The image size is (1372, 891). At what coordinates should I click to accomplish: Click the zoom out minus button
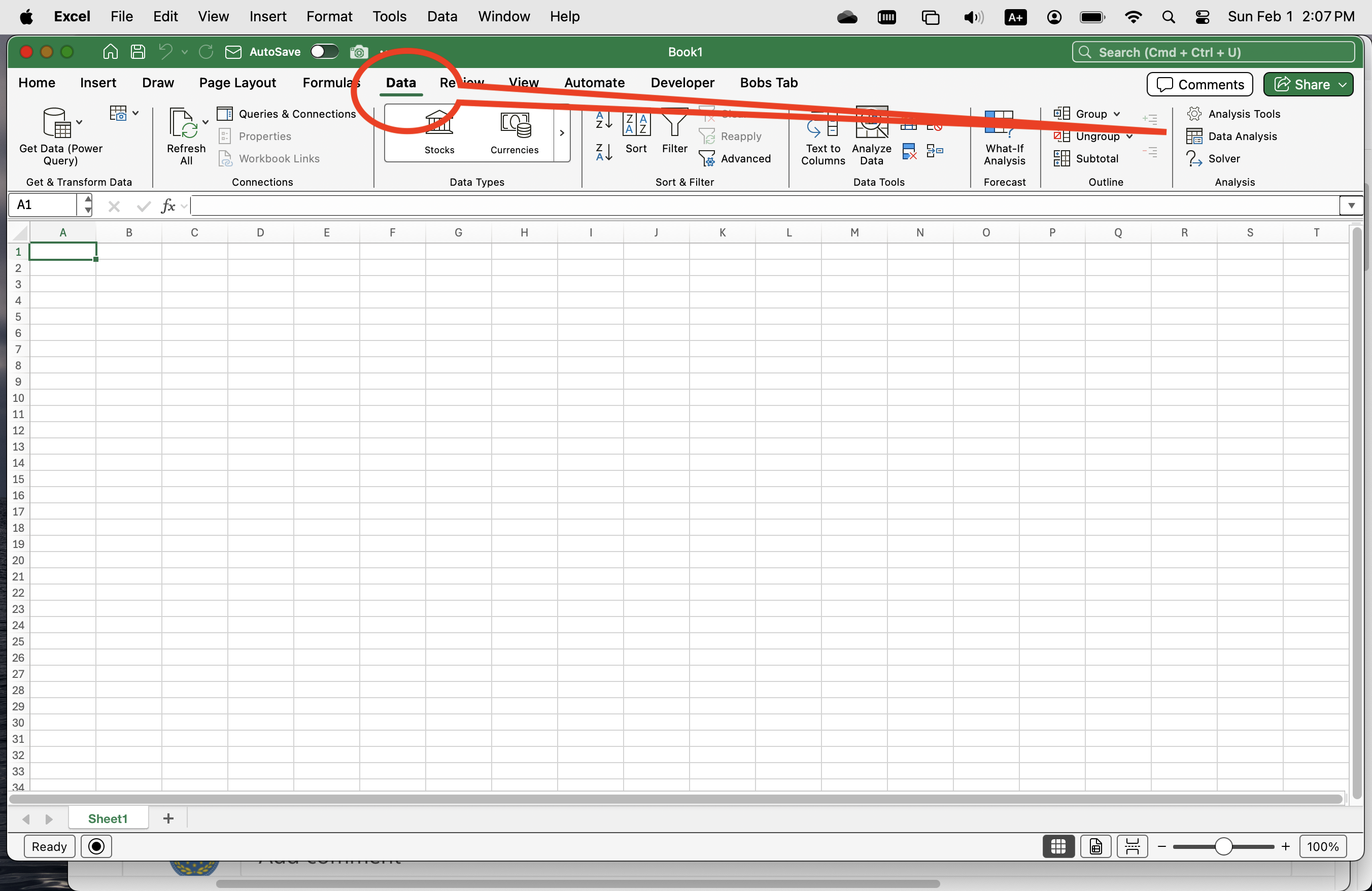tap(1161, 847)
